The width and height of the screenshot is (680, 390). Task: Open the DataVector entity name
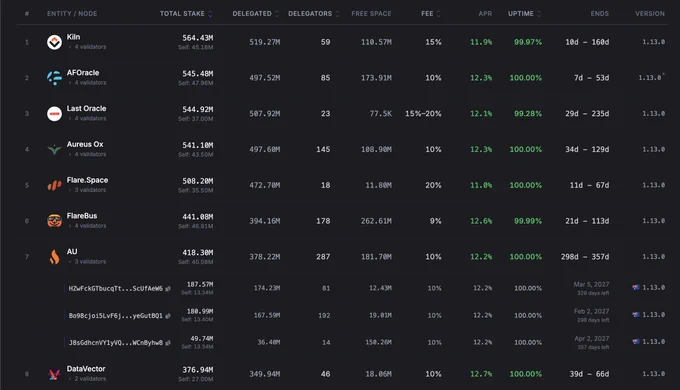point(86,369)
